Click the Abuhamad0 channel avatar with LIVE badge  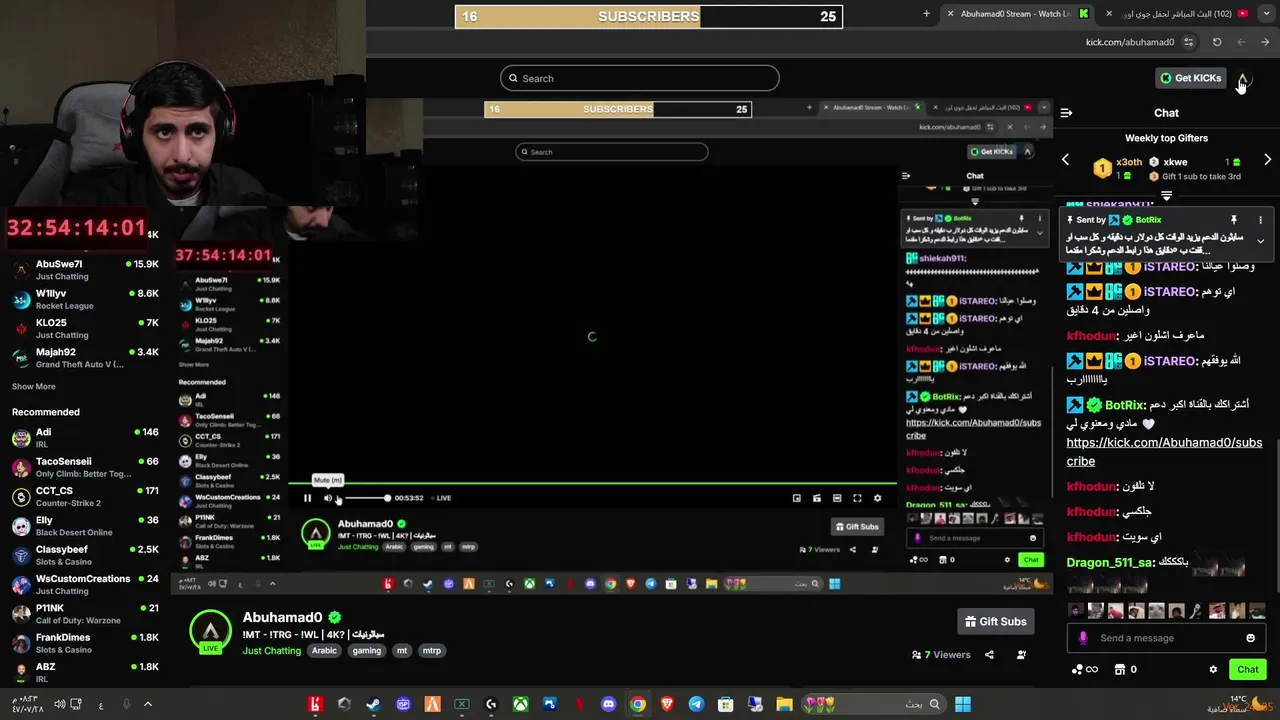click(210, 632)
